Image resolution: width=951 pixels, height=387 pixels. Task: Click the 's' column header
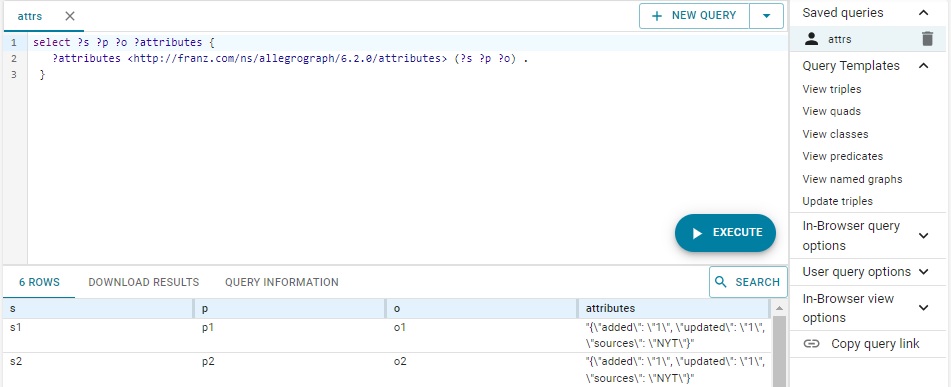point(98,309)
